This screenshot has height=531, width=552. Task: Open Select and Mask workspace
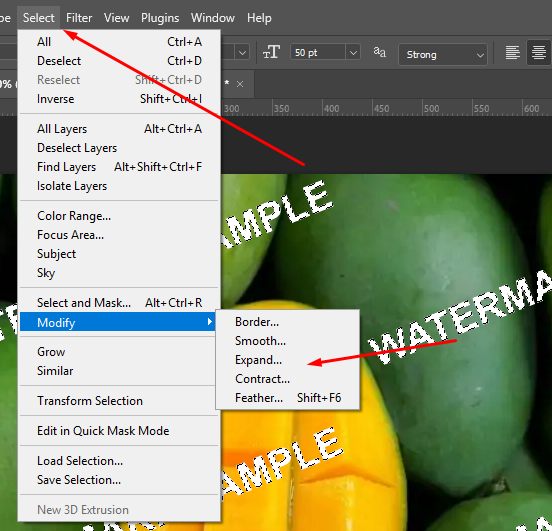click(120, 303)
